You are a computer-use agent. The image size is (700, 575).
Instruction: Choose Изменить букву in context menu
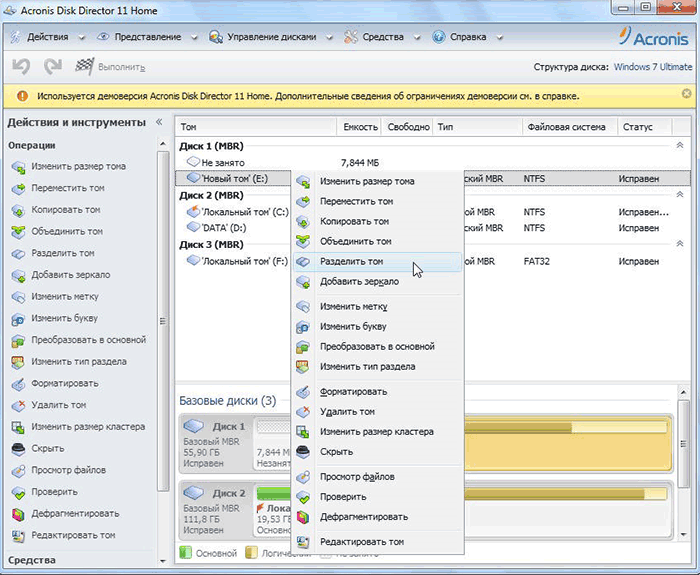377,326
